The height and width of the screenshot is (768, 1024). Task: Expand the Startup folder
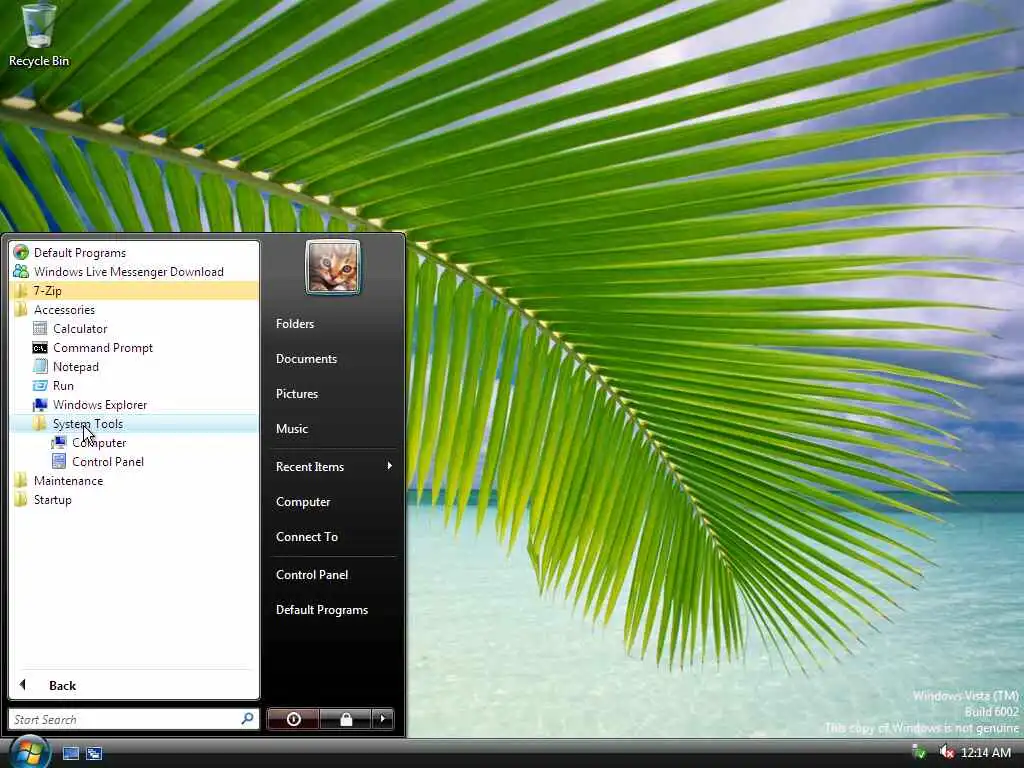[134, 499]
